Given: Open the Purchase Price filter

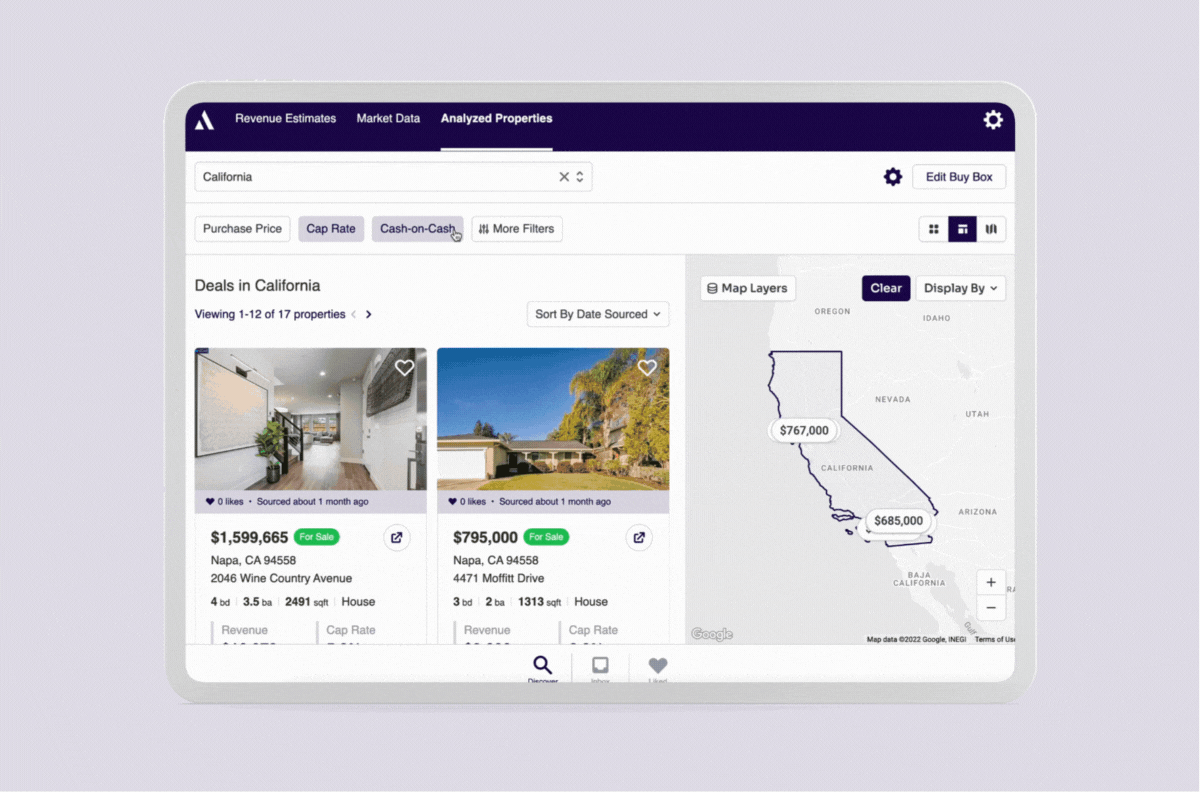Looking at the screenshot, I should tap(242, 229).
